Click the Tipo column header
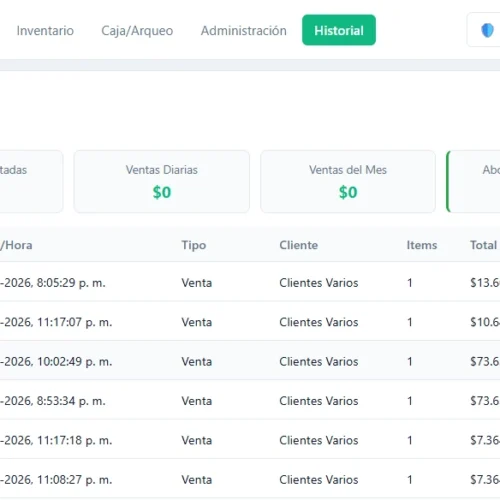This screenshot has width=500, height=500. coord(194,245)
